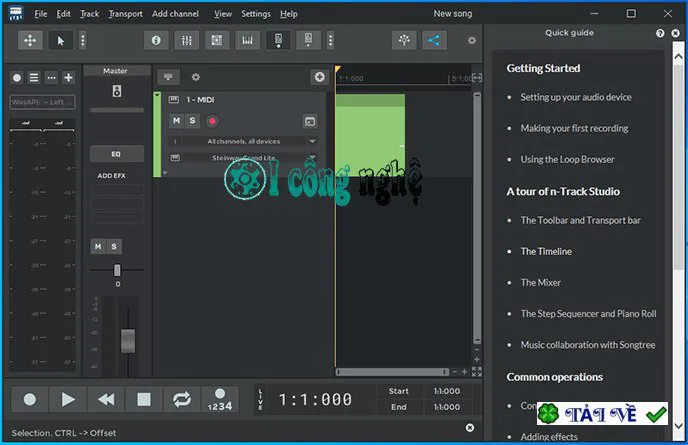688x445 pixels.
Task: Open the step sequencer grid icon
Action: click(x=217, y=40)
